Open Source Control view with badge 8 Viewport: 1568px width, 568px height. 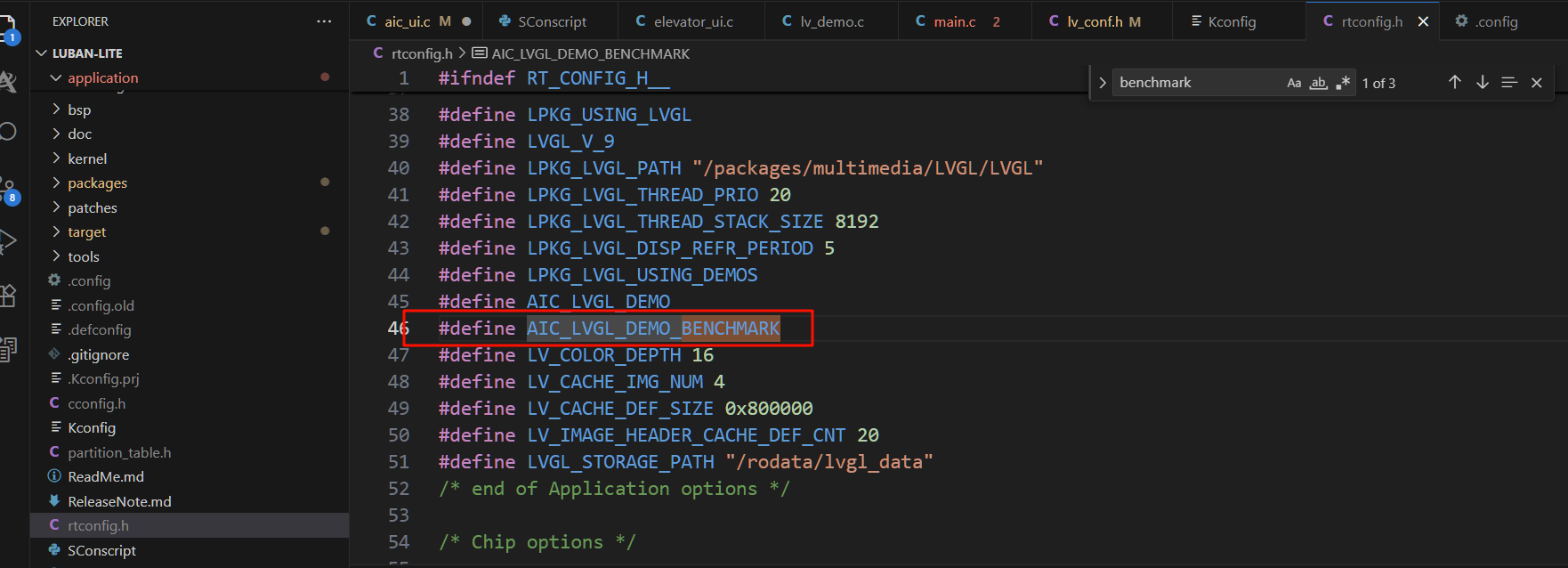click(x=8, y=191)
